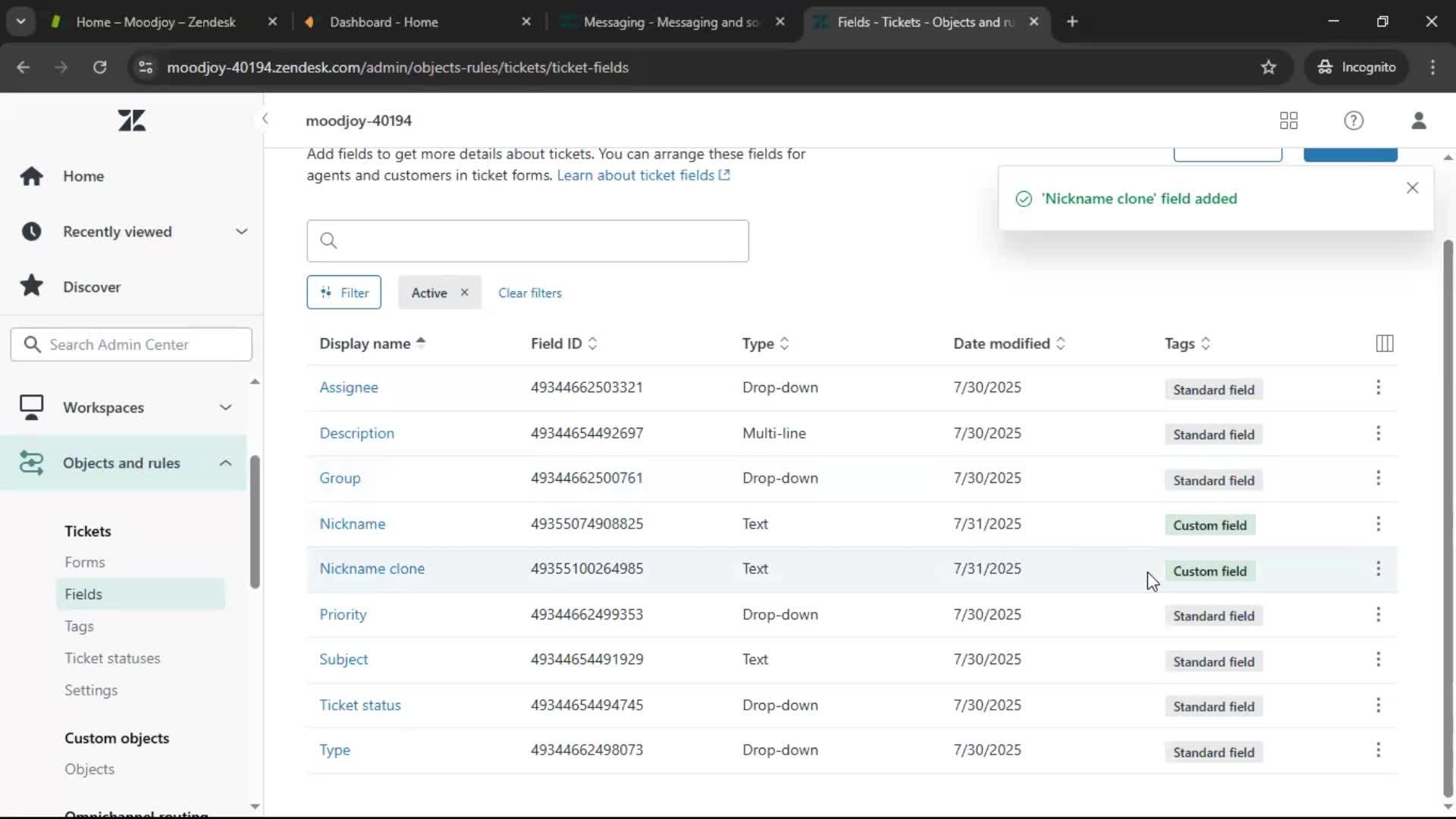Sort table by Type column
Image resolution: width=1456 pixels, height=819 pixels.
point(766,344)
